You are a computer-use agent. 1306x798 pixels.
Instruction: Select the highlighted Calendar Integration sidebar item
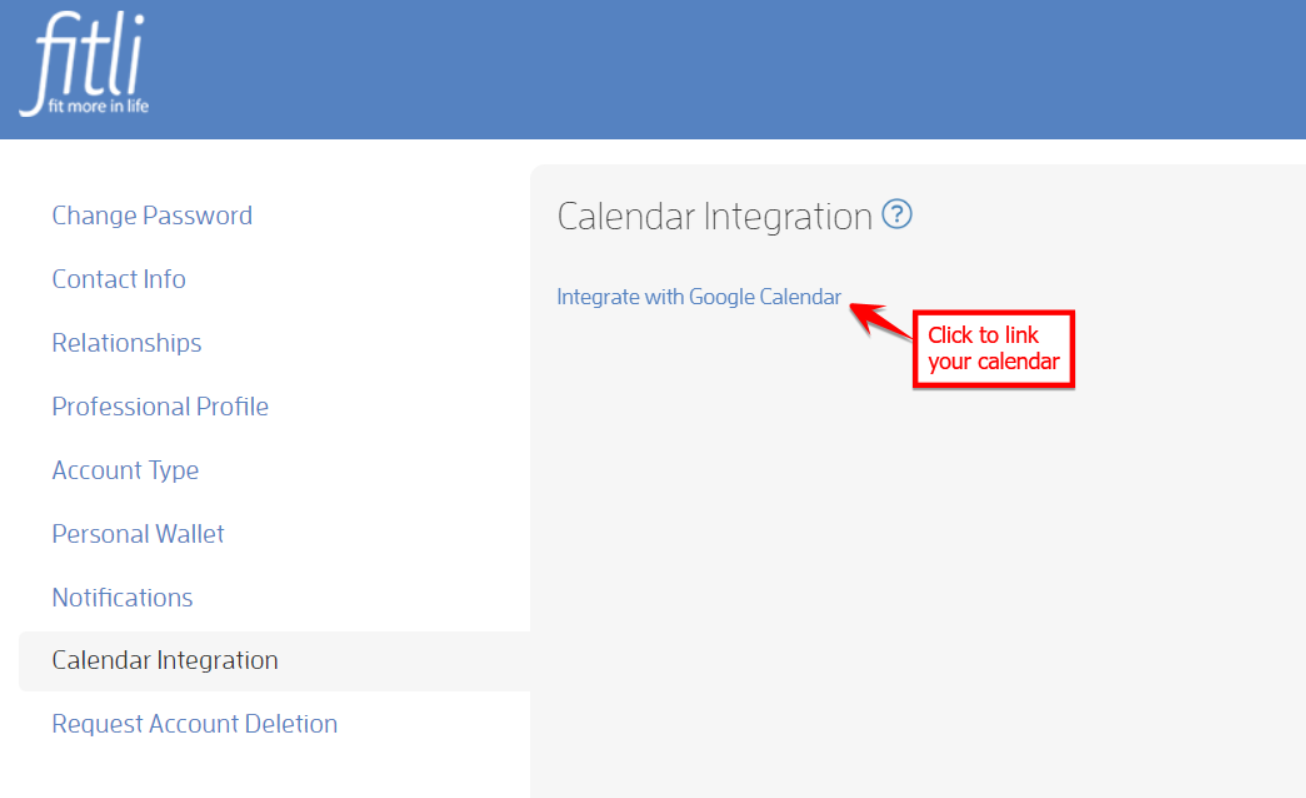tap(274, 660)
